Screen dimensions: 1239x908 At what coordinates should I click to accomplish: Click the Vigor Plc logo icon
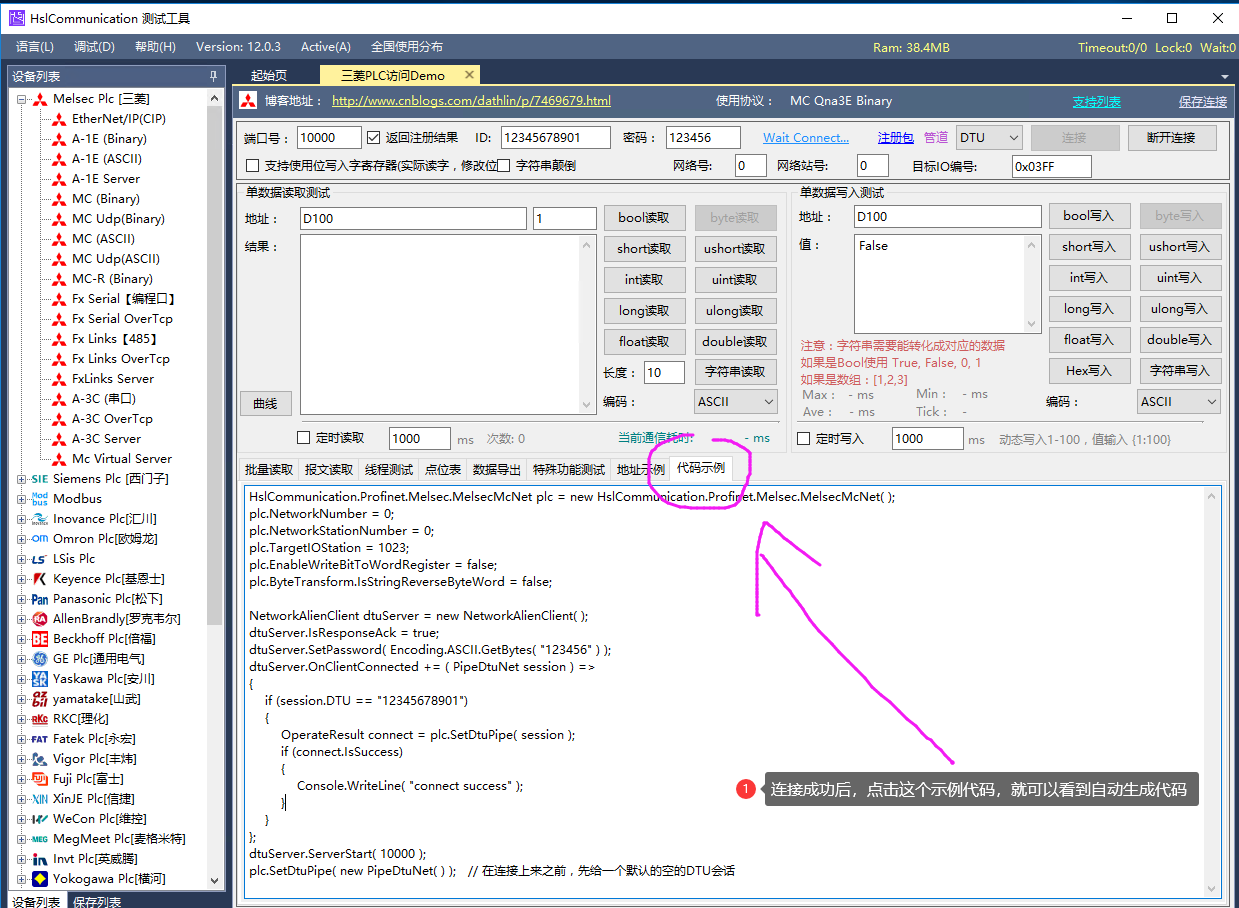click(x=40, y=759)
